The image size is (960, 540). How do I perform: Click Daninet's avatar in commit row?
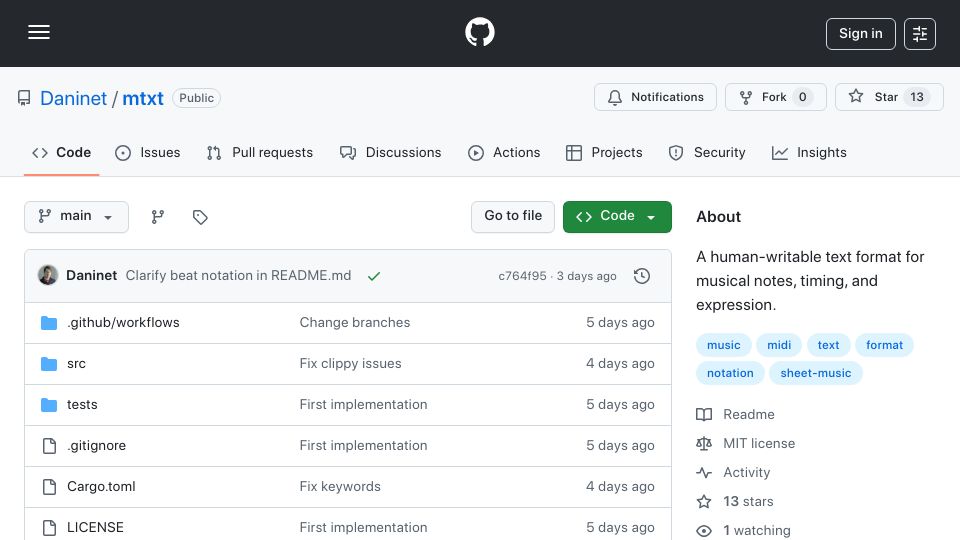pos(48,276)
